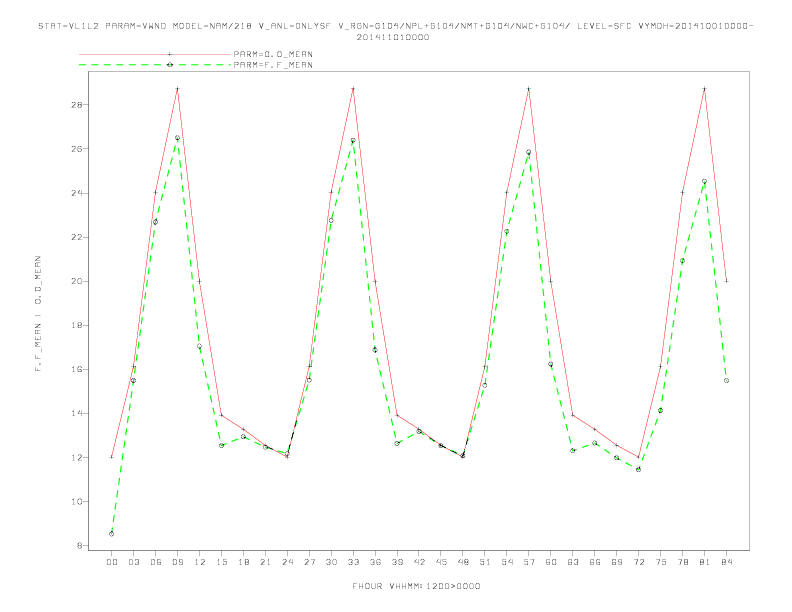Click red O.O_MEAN peak marker at hour 33
Viewport: 792px width, 612px height.
click(x=353, y=88)
